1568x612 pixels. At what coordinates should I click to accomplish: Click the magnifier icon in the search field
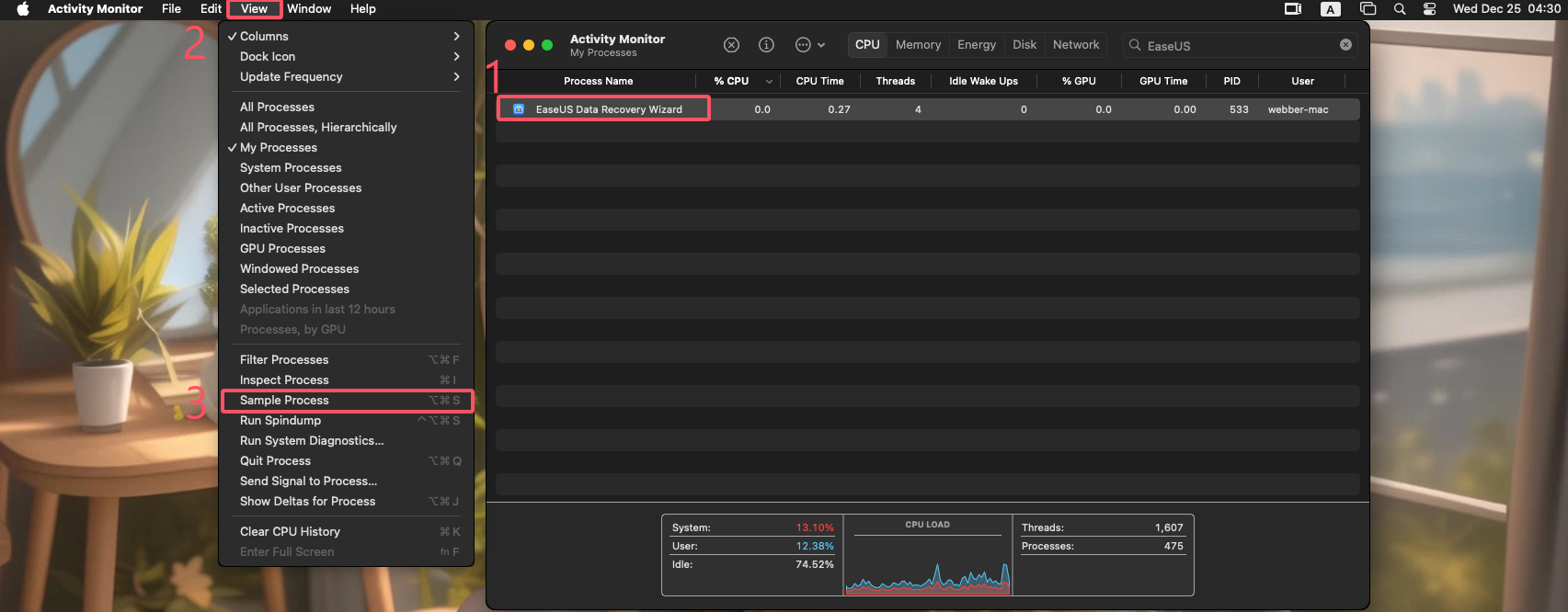tap(1135, 45)
